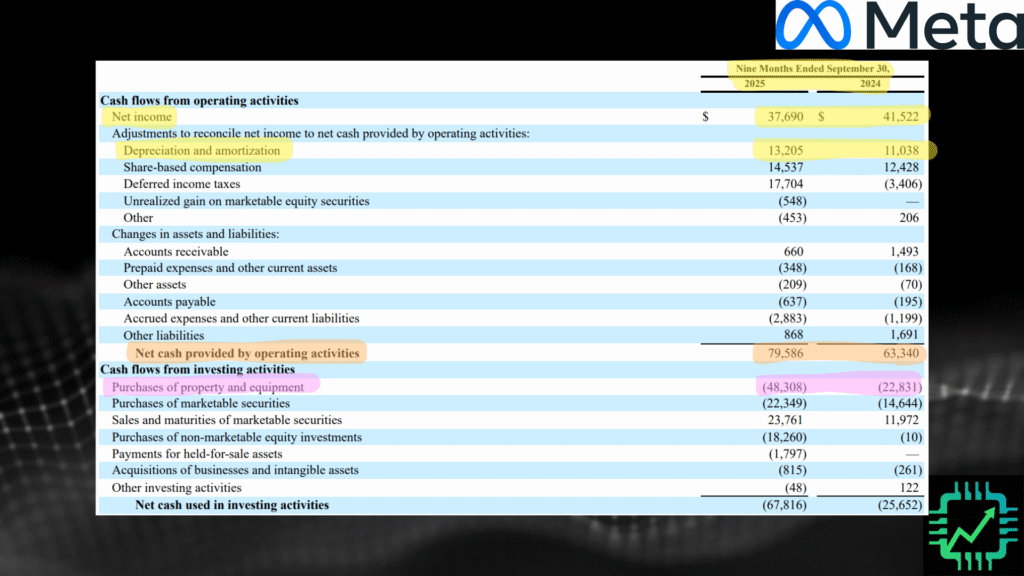This screenshot has width=1024, height=576.
Task: Select 'Acquisitions of businesses and intangible assets'
Action: coord(235,470)
